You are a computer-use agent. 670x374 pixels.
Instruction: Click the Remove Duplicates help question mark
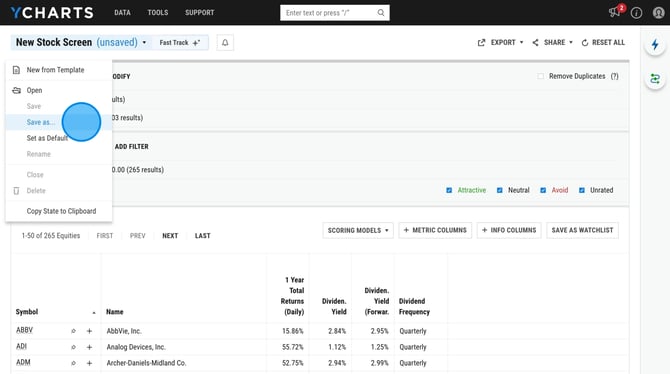pyautogui.click(x=614, y=76)
